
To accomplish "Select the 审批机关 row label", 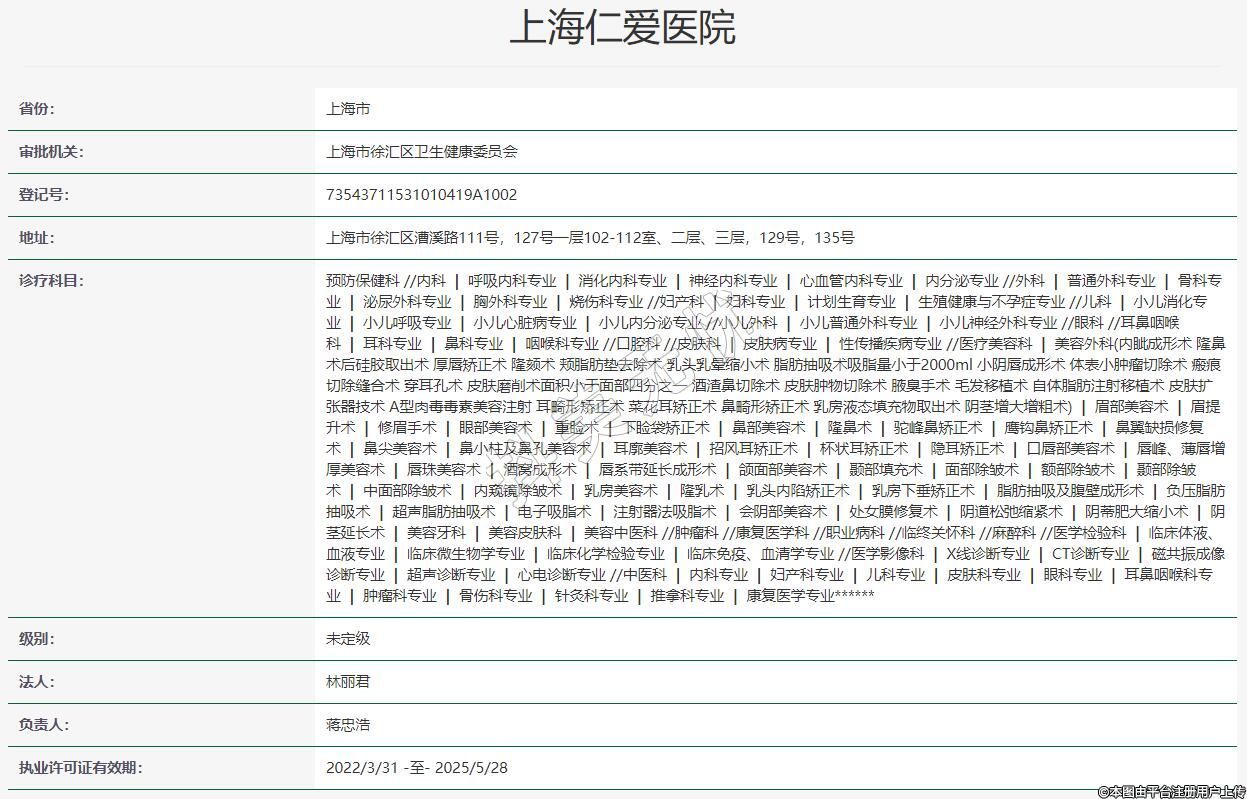I will (51, 152).
